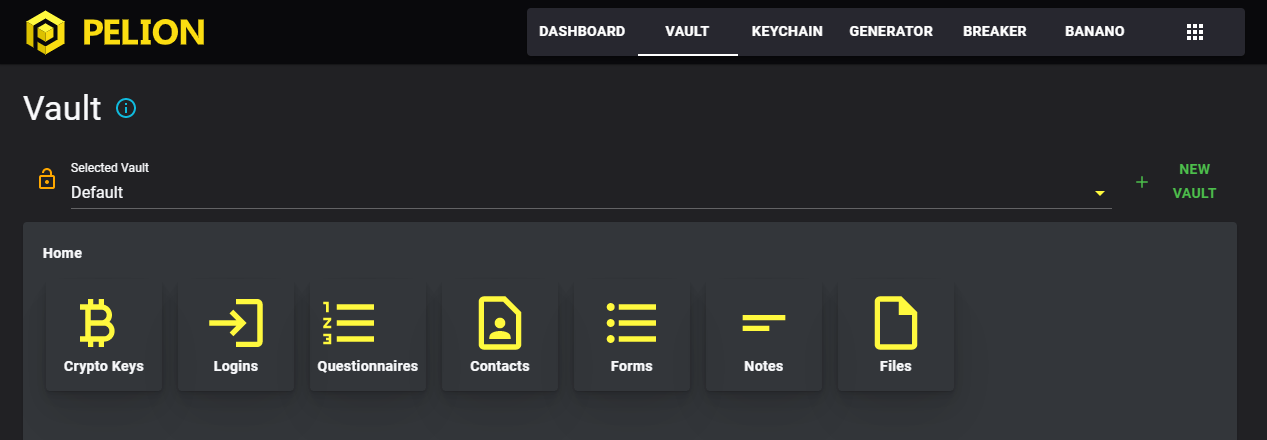Select the Breaker tab
Viewport: 1267px width, 440px height.
(x=994, y=32)
